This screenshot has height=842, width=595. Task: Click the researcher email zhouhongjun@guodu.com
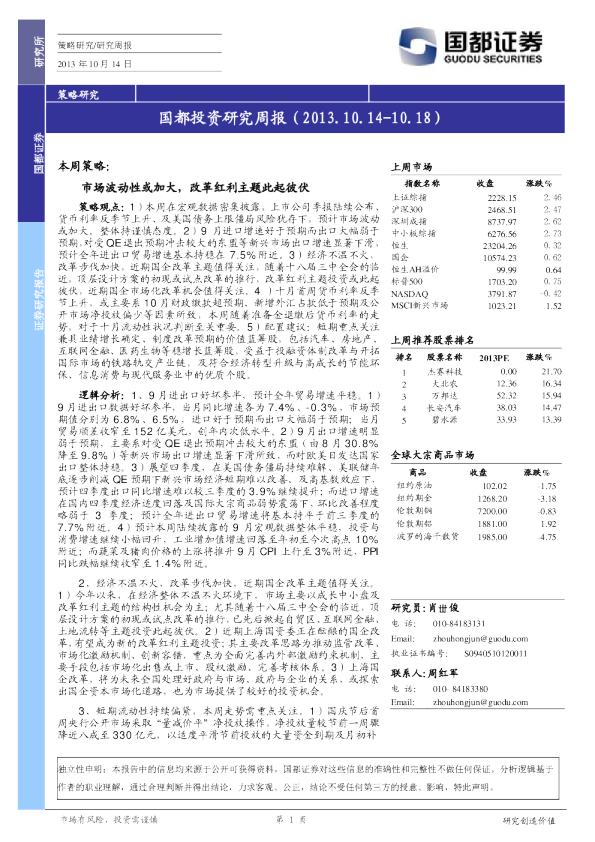tap(480, 639)
